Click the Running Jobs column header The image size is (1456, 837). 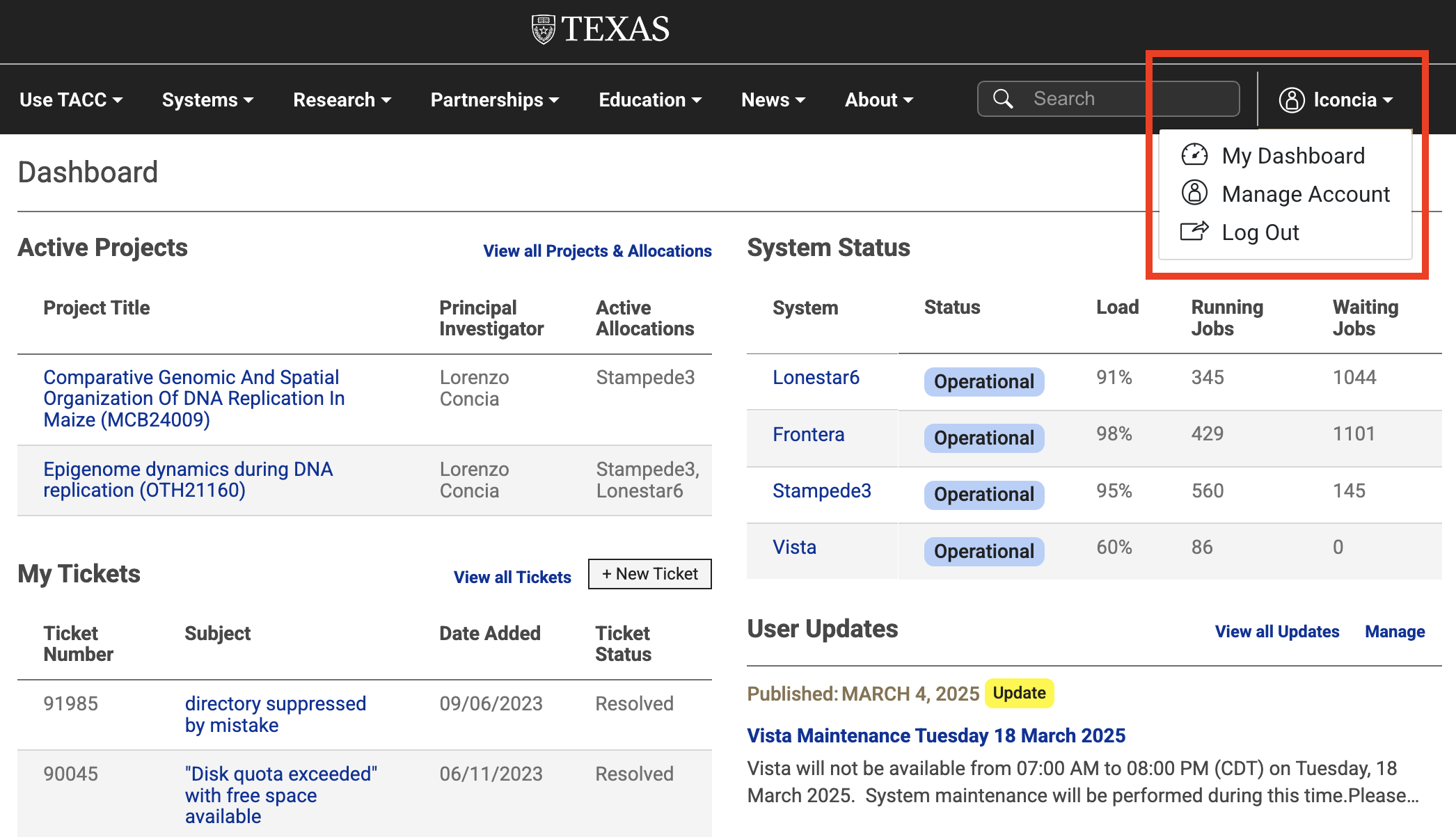pos(1227,318)
